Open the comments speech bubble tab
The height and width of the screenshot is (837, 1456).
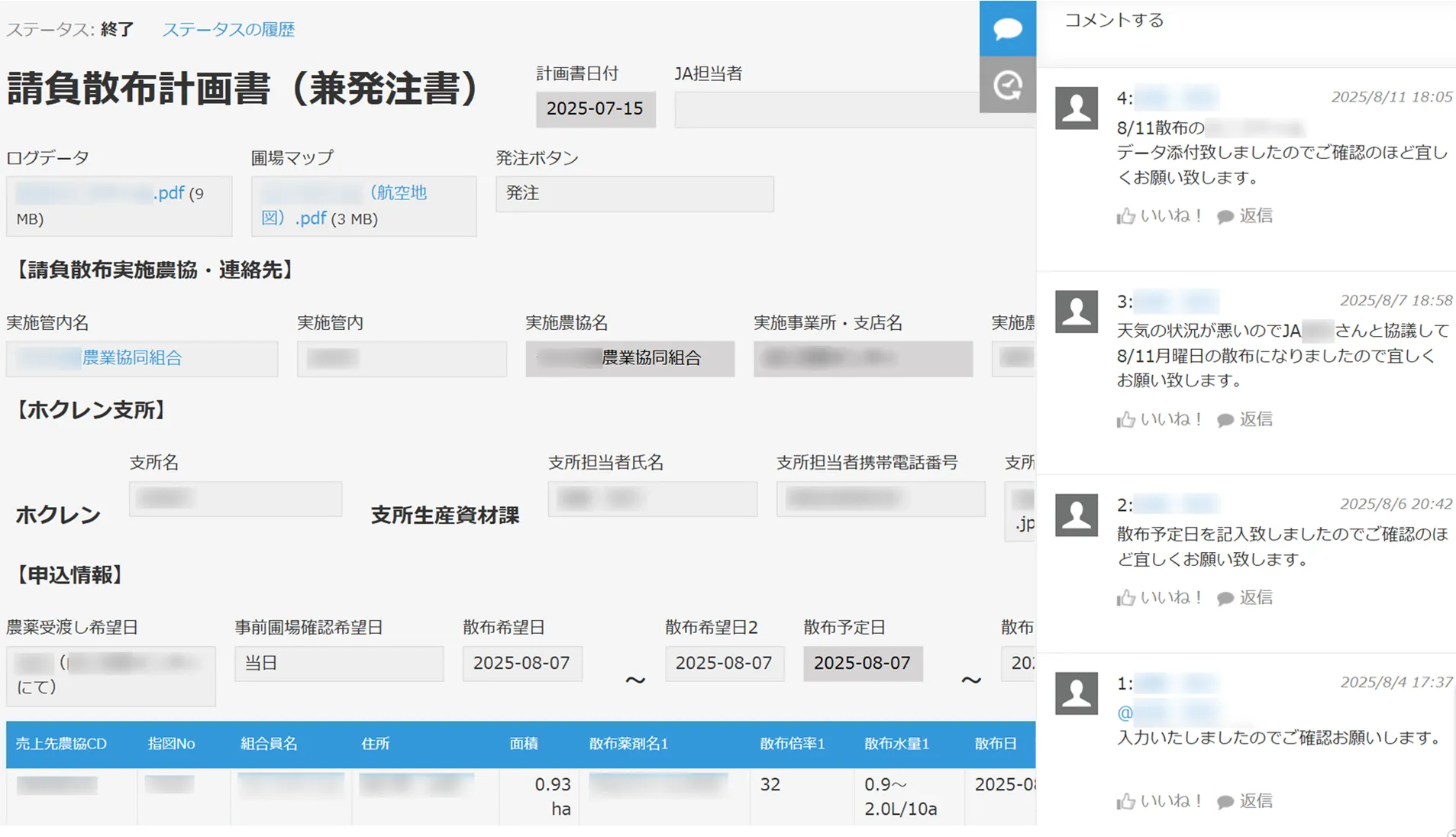coord(1007,29)
